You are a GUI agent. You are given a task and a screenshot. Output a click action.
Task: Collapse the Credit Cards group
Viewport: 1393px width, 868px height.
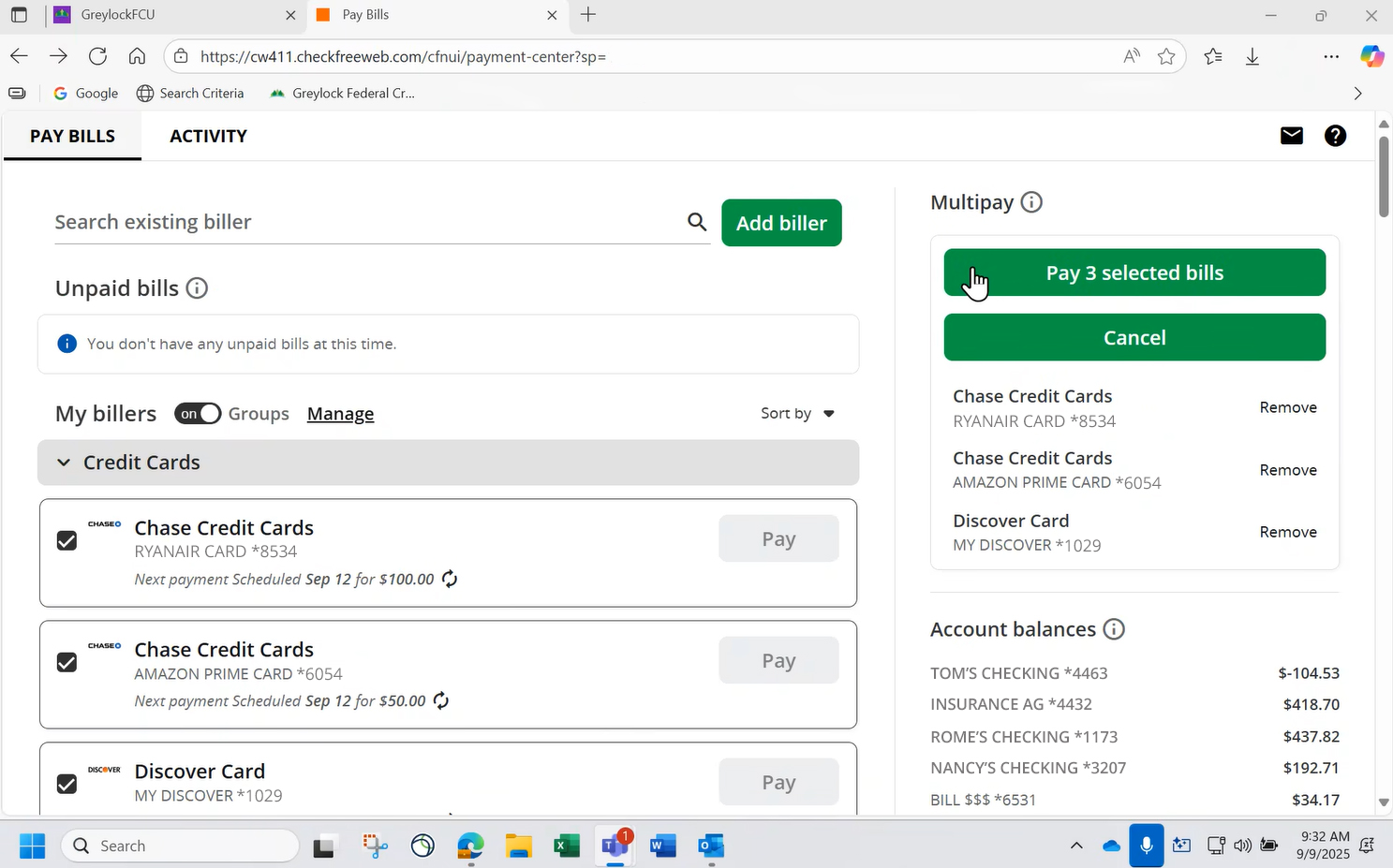click(x=64, y=463)
